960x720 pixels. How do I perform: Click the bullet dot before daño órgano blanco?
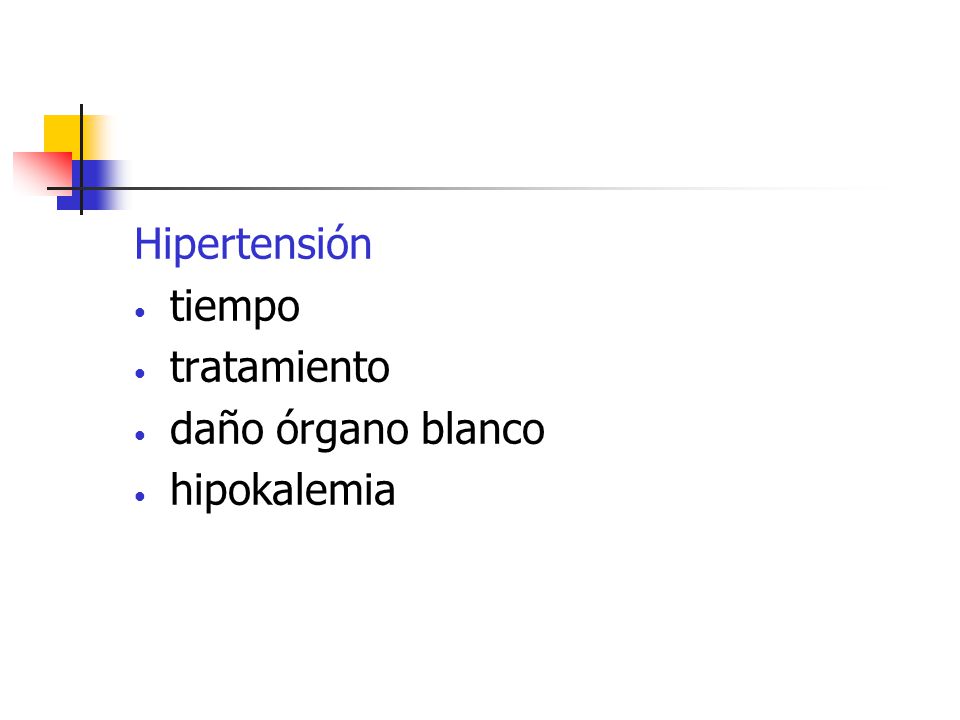140,435
